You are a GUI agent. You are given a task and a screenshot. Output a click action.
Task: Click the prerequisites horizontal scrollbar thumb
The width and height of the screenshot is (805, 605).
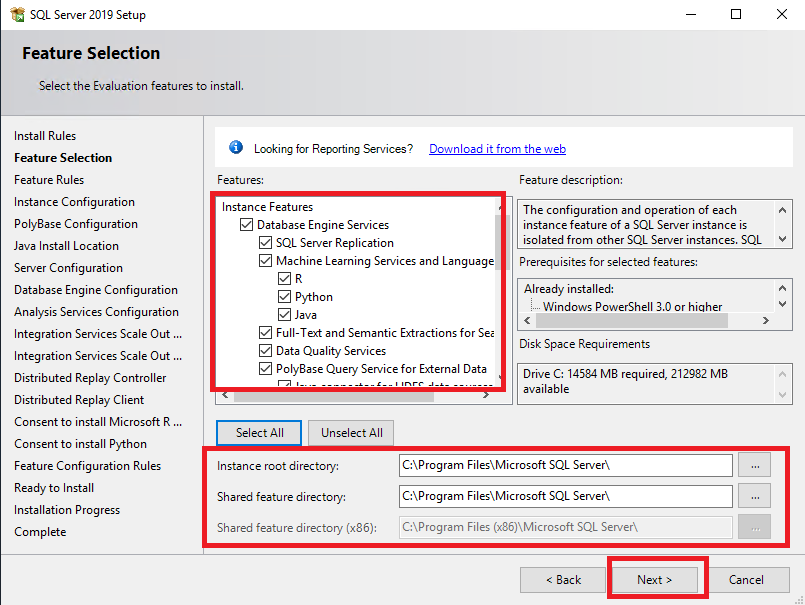[631, 320]
